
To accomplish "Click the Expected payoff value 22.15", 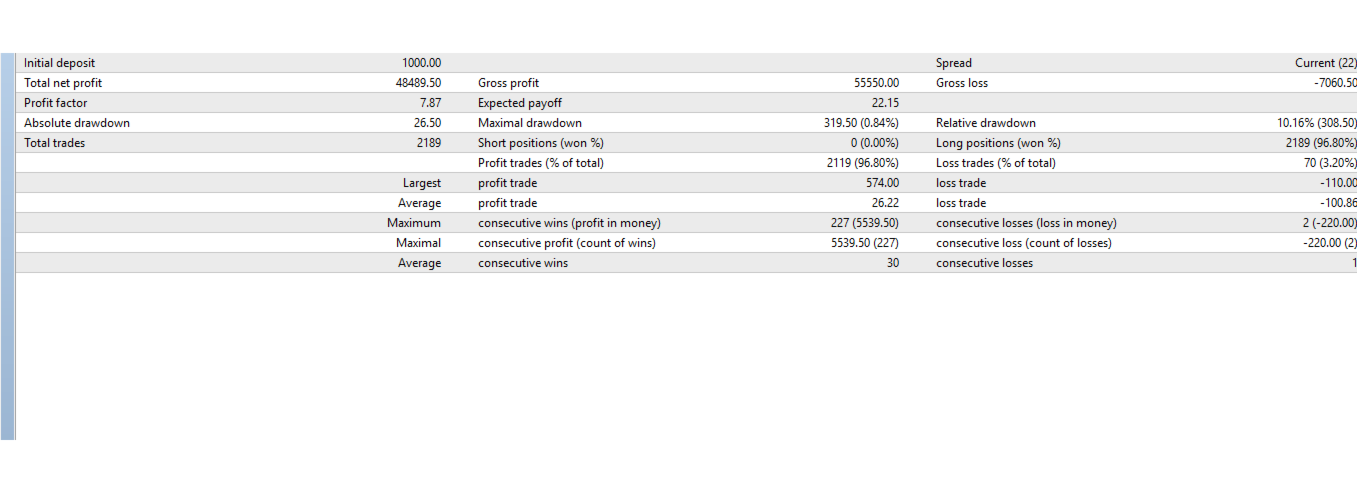I will click(x=885, y=103).
